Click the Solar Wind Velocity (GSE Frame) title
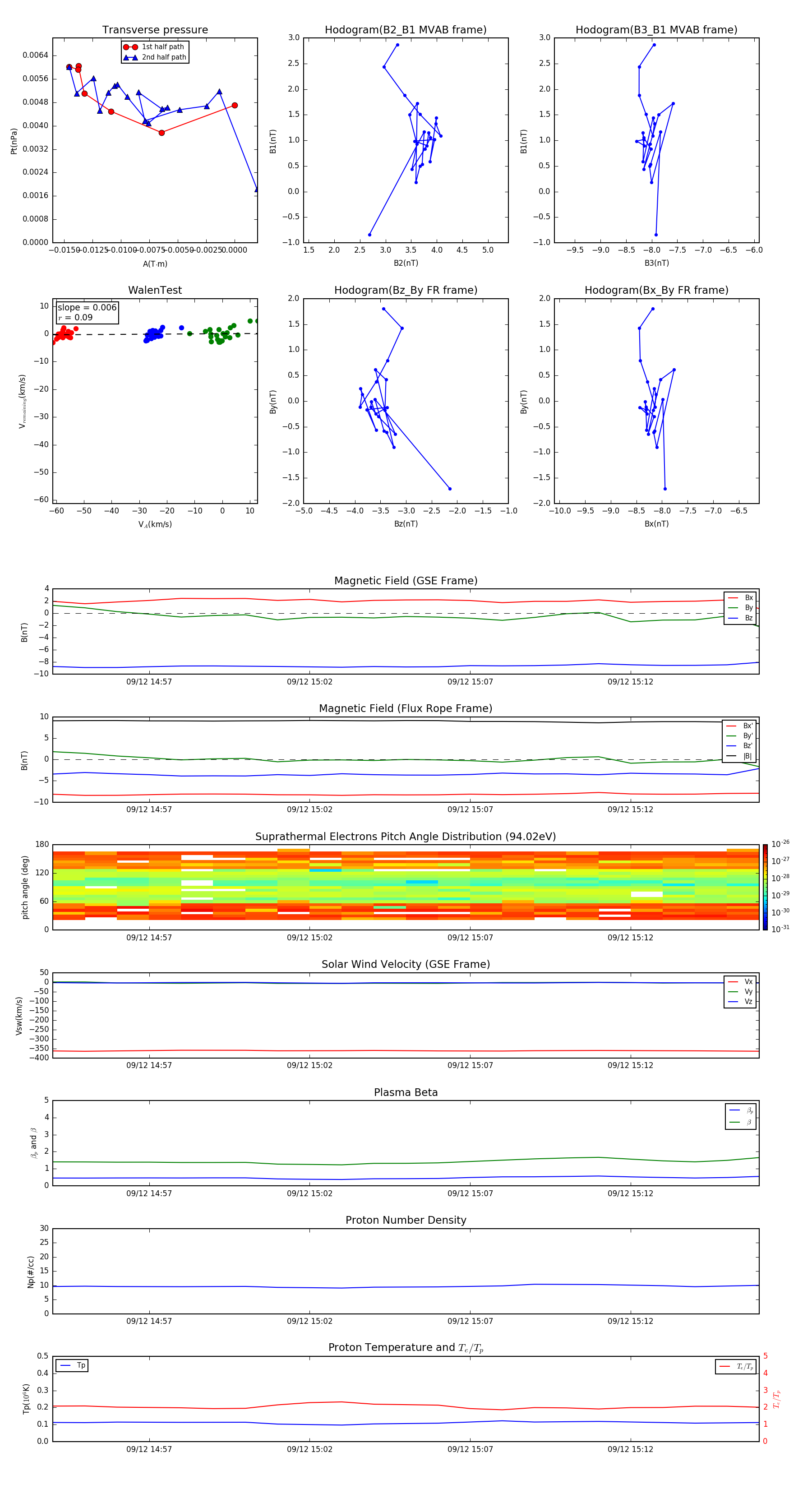 pos(405,964)
